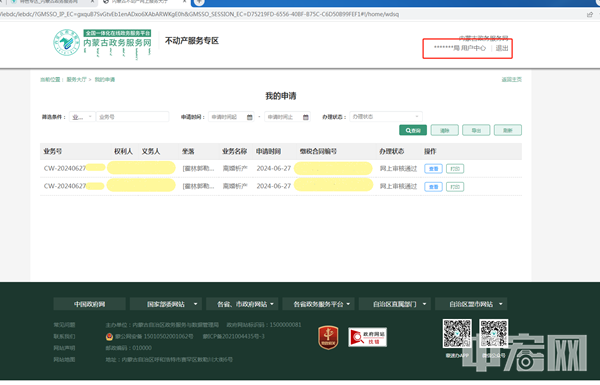This screenshot has width=600, height=385.
Task: Click the 坐落 column header
Action: [188, 152]
